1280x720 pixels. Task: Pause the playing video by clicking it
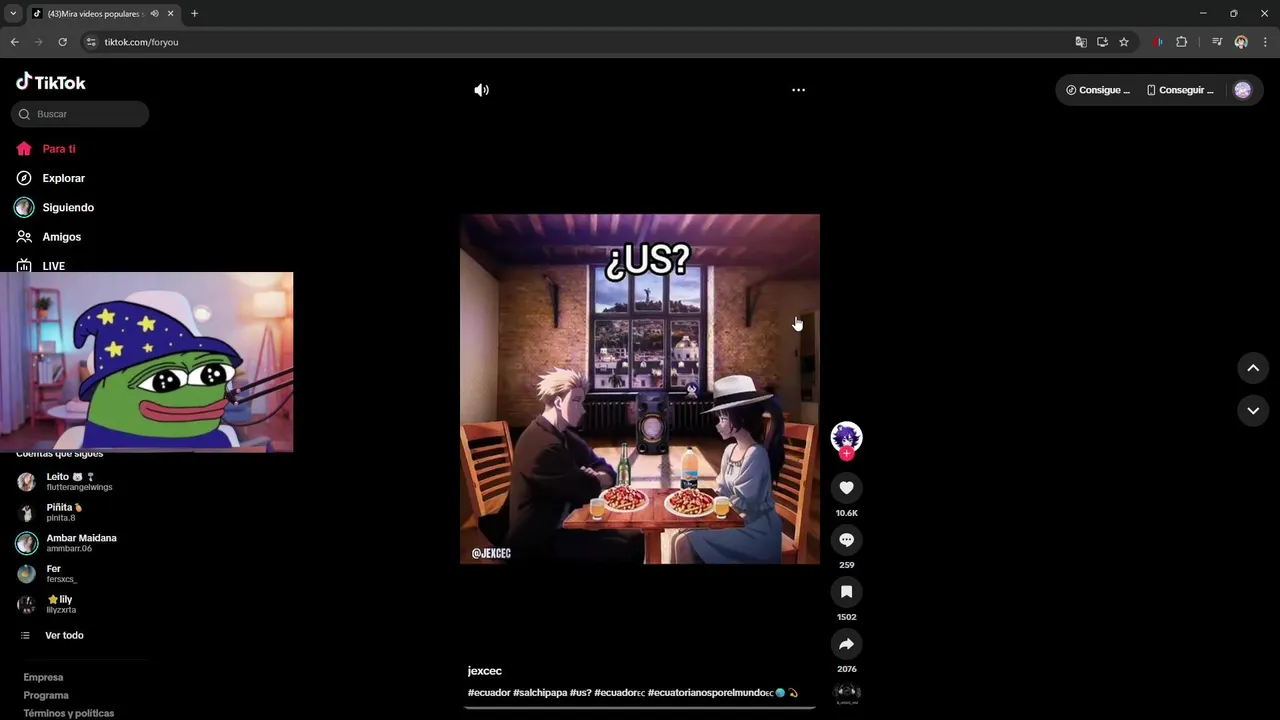pyautogui.click(x=640, y=389)
